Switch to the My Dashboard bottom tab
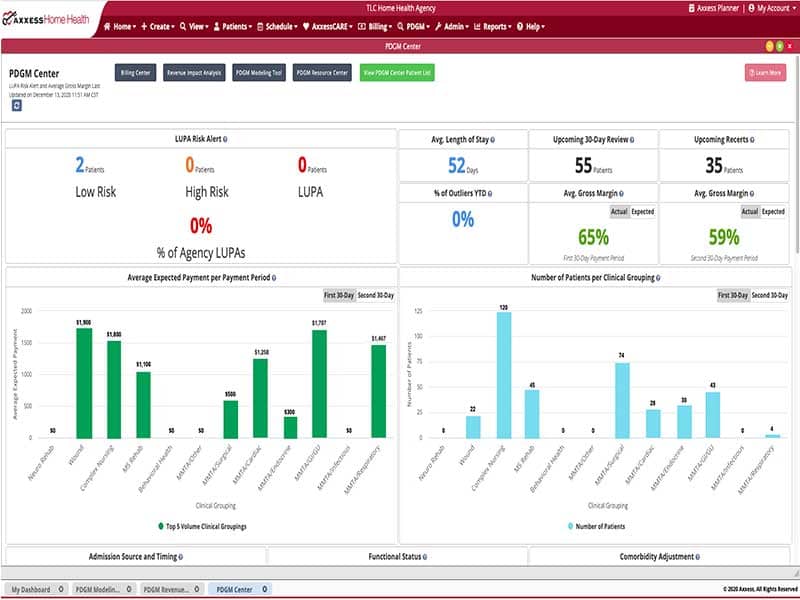The width and height of the screenshot is (800, 600). [35, 590]
